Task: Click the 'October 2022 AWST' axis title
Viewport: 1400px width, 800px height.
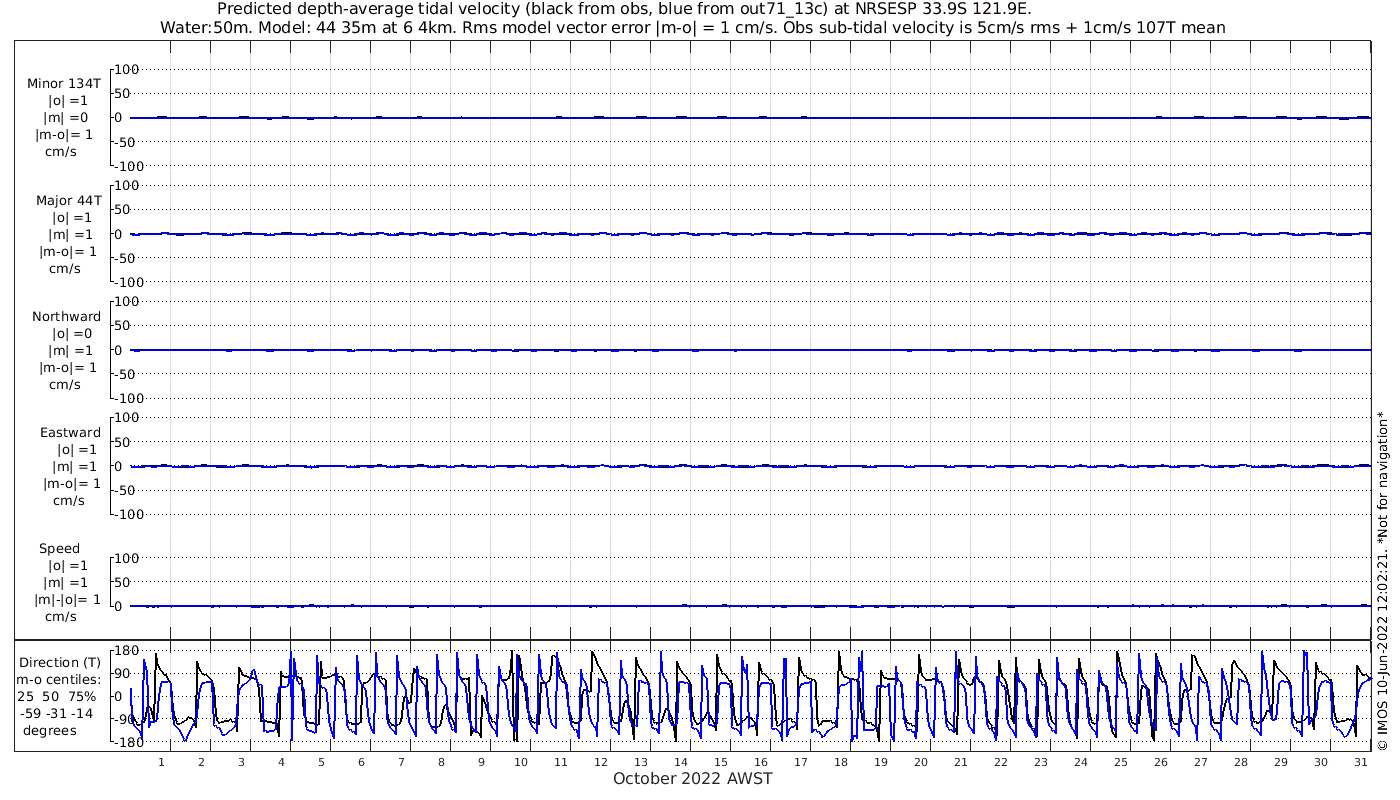Action: coord(693,778)
